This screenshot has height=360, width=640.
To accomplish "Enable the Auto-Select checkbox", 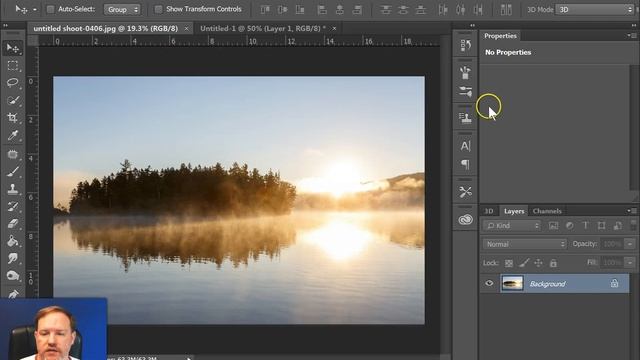I will click(x=50, y=9).
